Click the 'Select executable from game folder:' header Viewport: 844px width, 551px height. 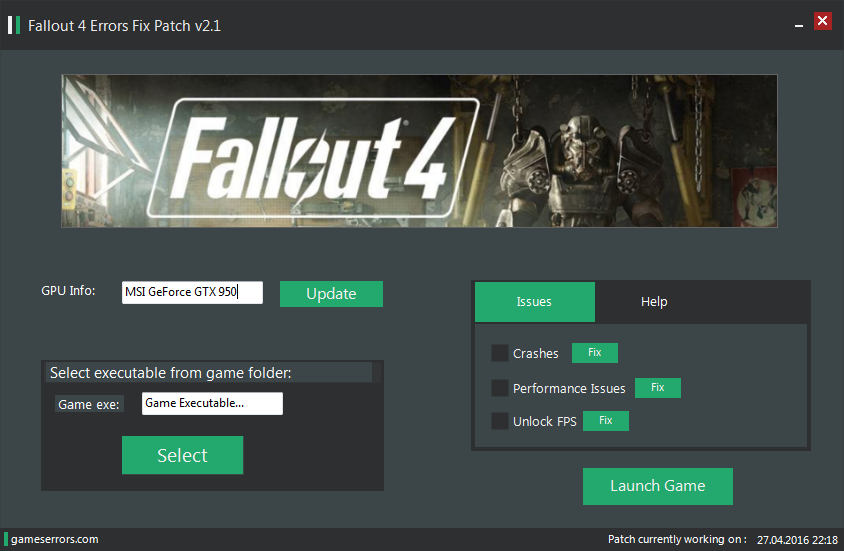[171, 373]
